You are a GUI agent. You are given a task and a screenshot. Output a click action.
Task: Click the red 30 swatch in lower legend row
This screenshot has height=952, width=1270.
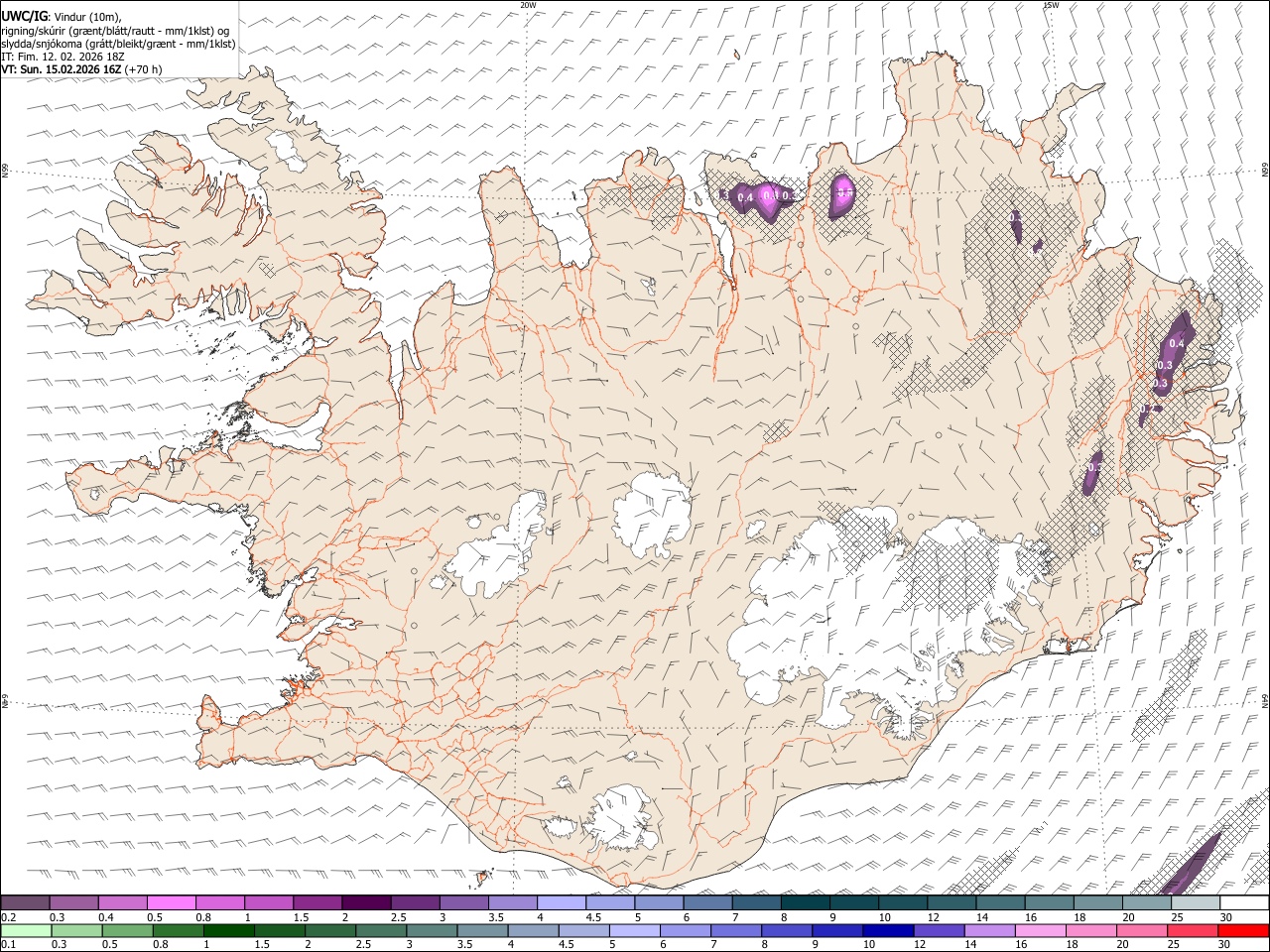pyautogui.click(x=1244, y=930)
